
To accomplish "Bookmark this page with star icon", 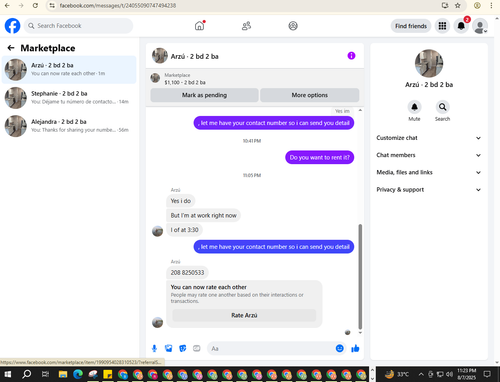I will pyautogui.click(x=458, y=5).
